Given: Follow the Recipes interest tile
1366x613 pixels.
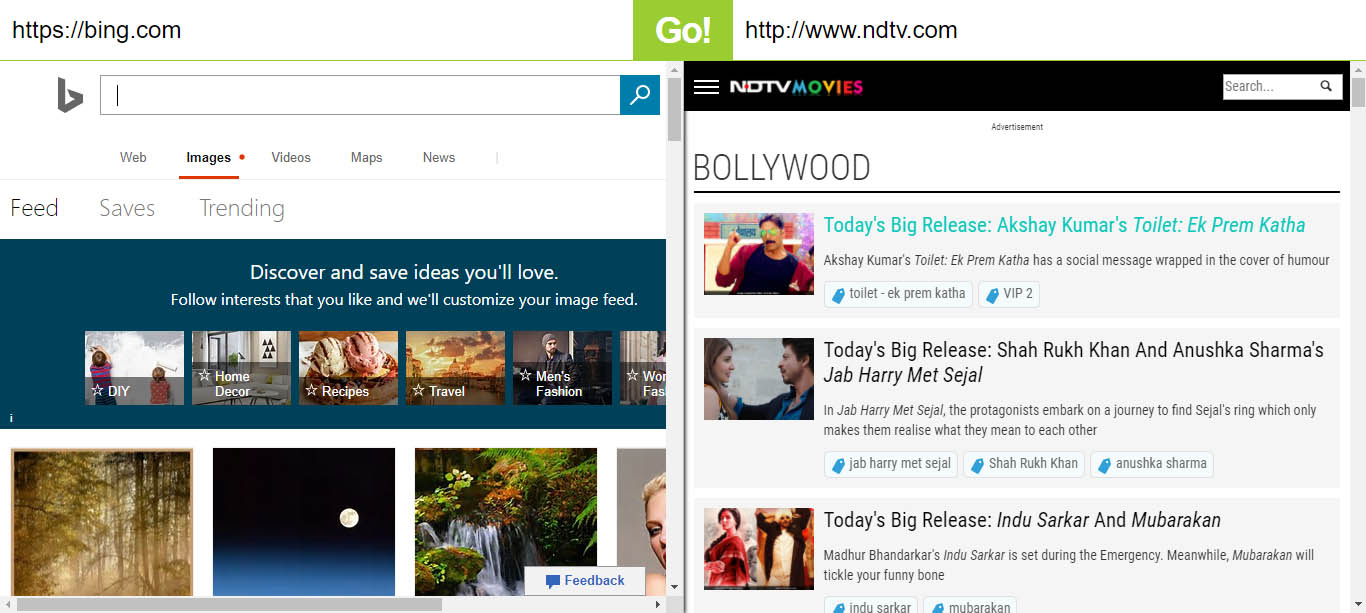Looking at the screenshot, I should (348, 368).
